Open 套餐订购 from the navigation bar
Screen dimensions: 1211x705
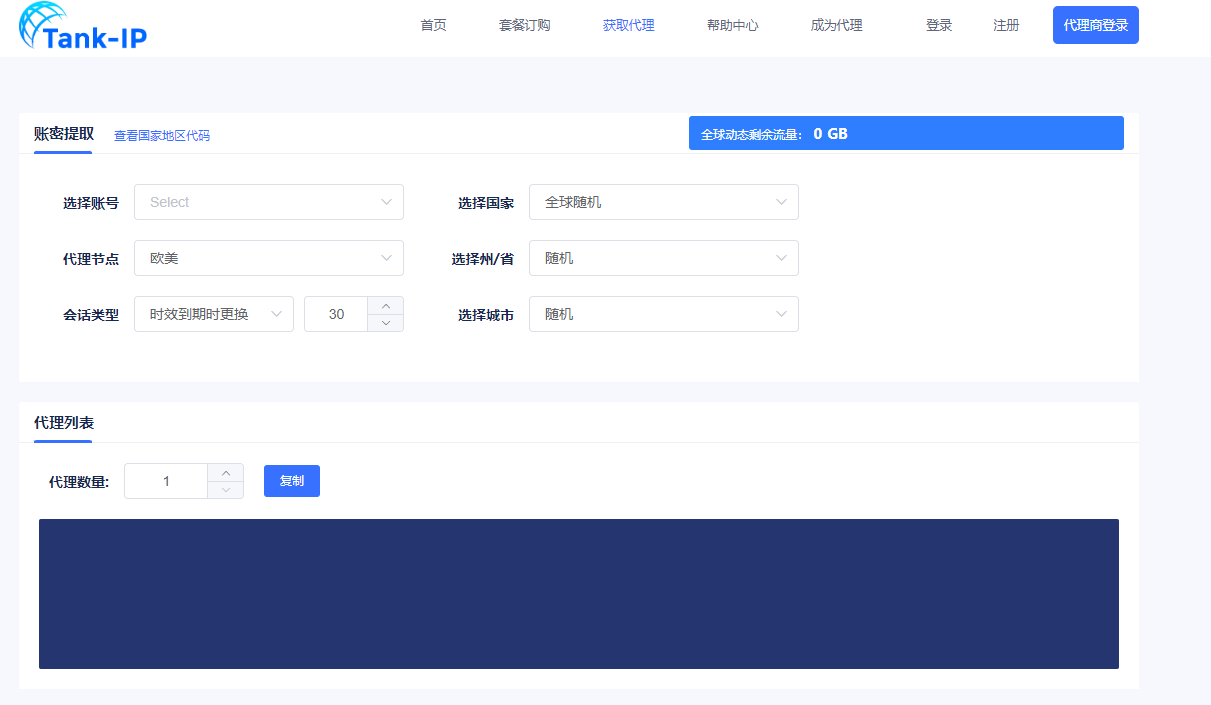point(524,25)
